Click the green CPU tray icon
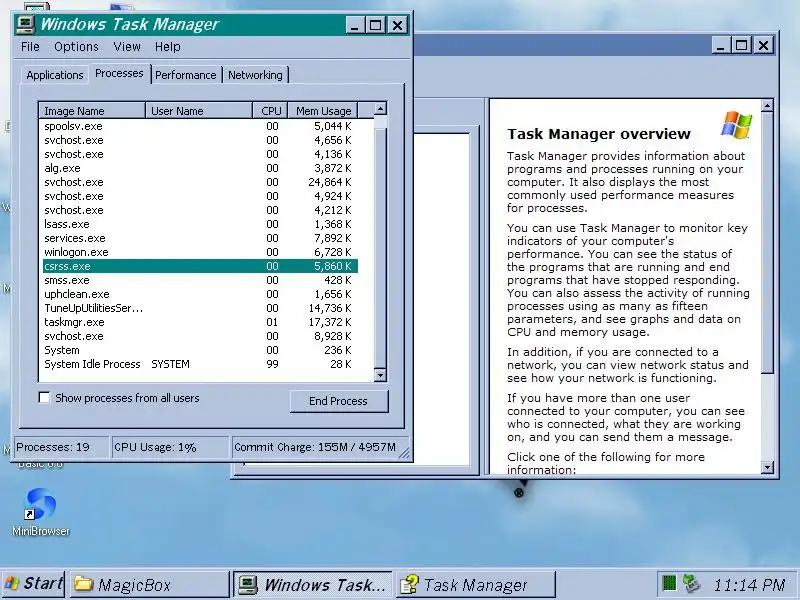The height and width of the screenshot is (600, 800). tap(669, 583)
